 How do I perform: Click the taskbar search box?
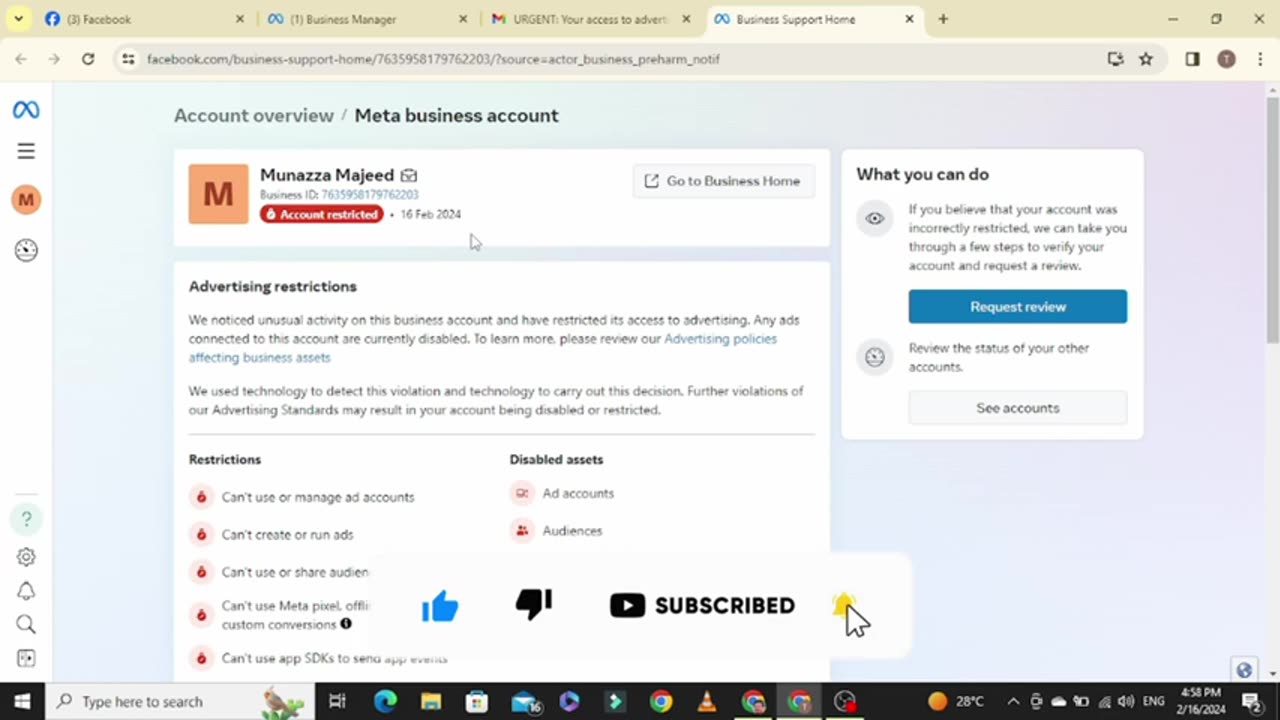tap(180, 701)
